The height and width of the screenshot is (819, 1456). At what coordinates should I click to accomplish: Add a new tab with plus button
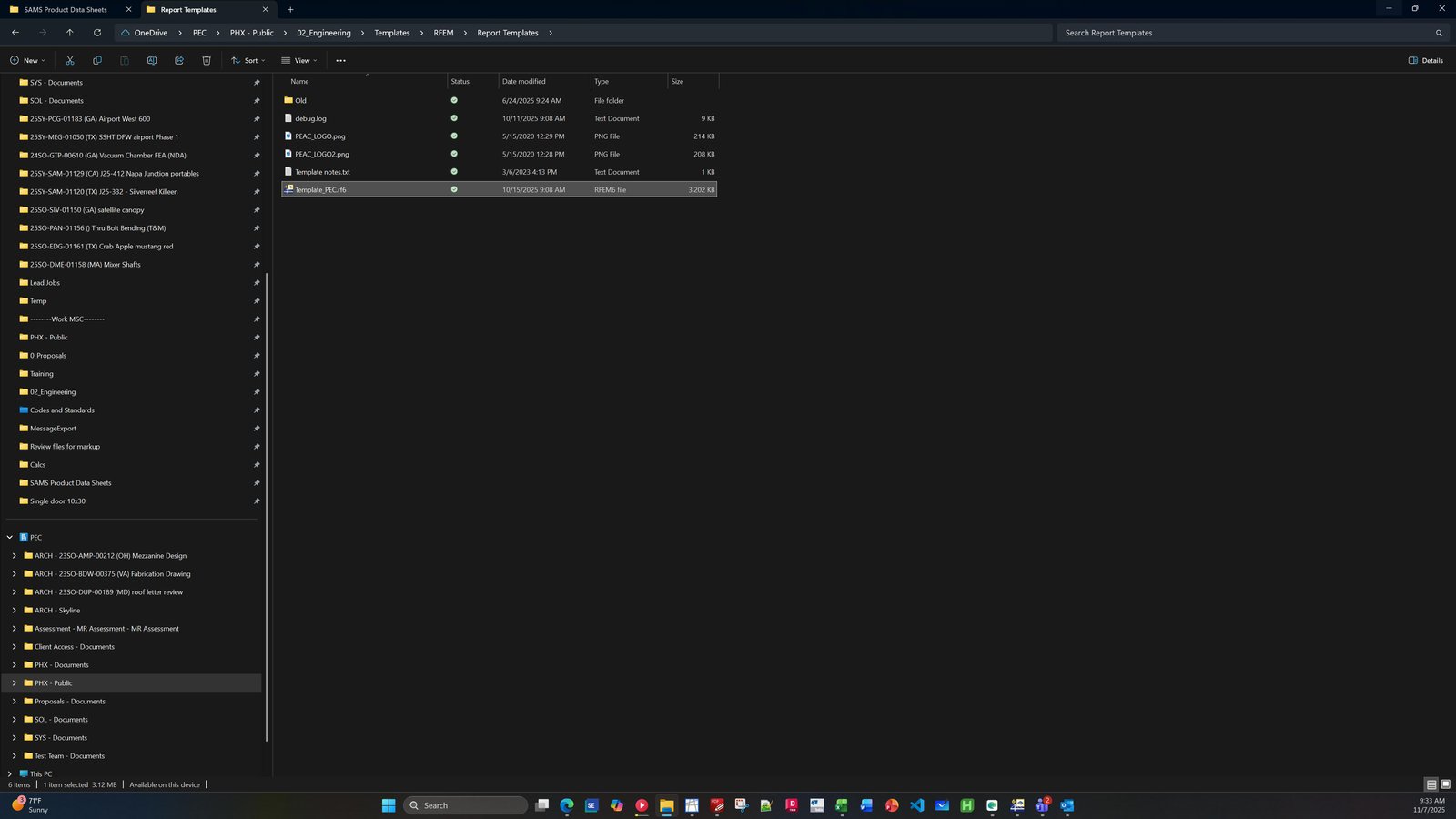point(290,9)
